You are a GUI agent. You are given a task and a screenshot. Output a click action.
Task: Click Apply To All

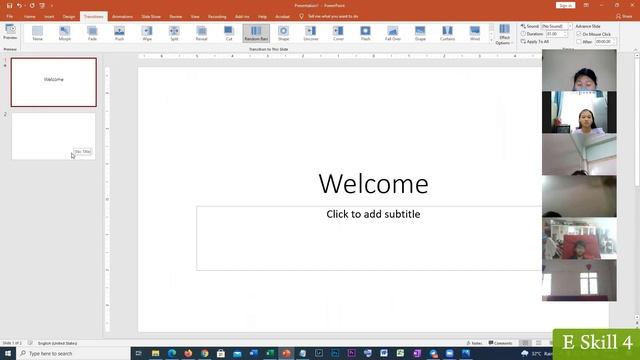coord(535,42)
